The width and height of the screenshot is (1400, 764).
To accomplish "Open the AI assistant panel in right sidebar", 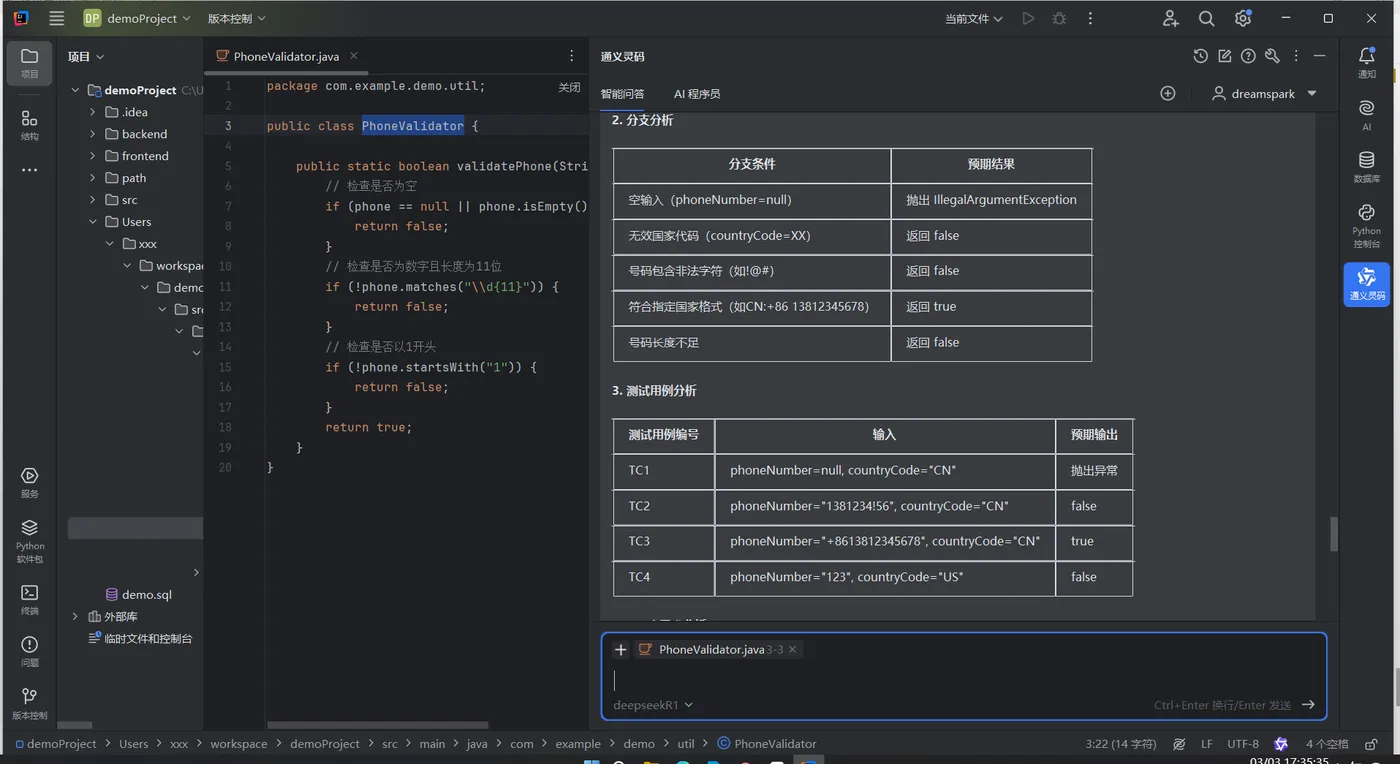I will pos(1366,115).
